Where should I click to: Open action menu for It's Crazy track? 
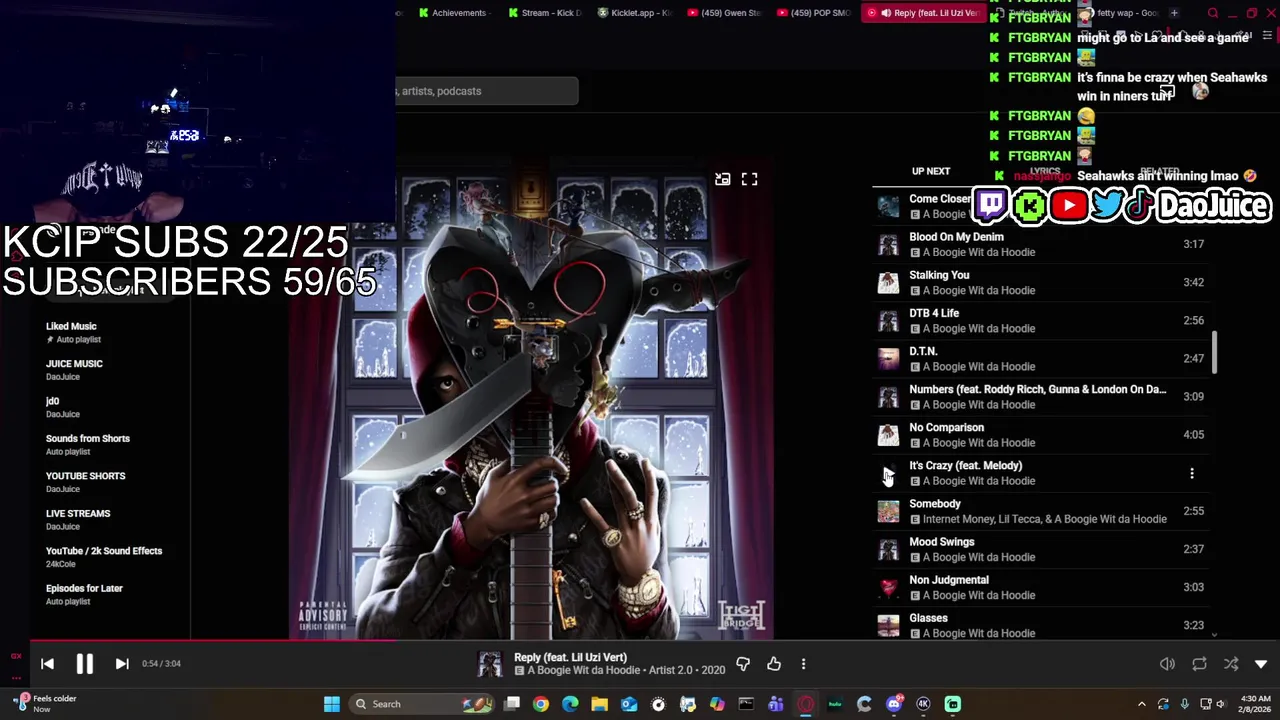(1192, 473)
